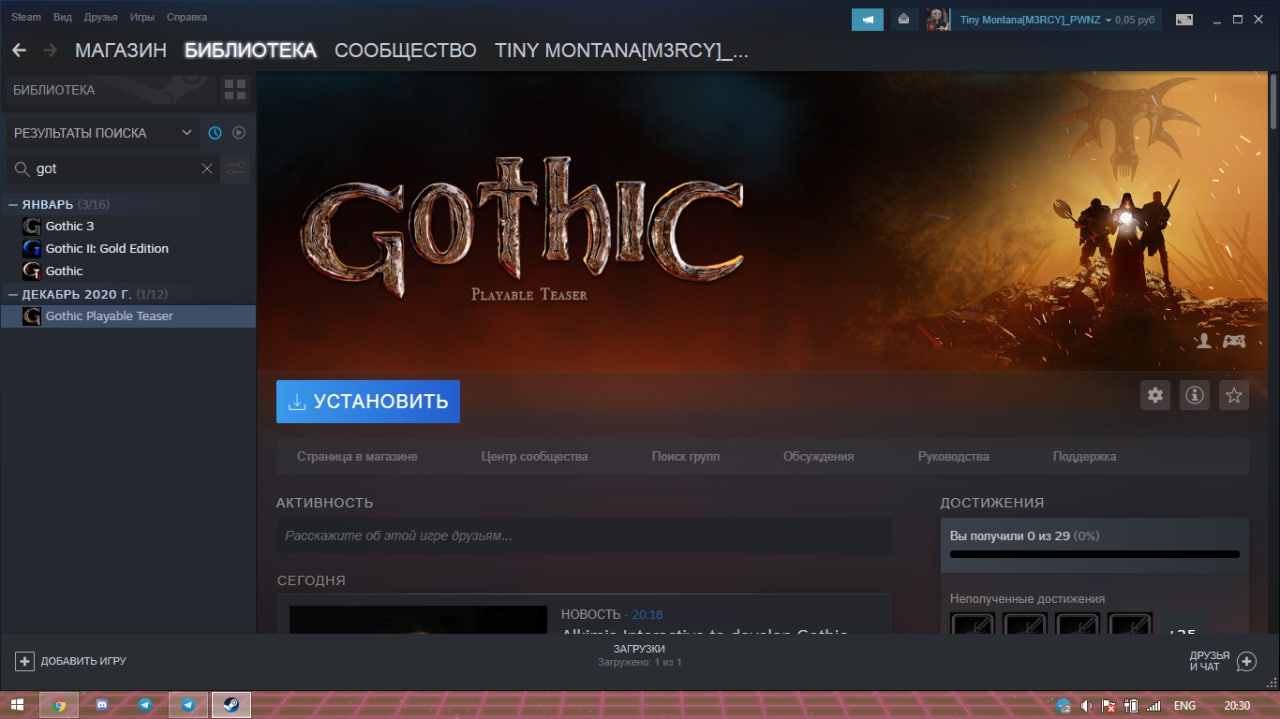Add Gothic Teaser to favorites star
Image resolution: width=1280 pixels, height=719 pixels.
pos(1234,395)
